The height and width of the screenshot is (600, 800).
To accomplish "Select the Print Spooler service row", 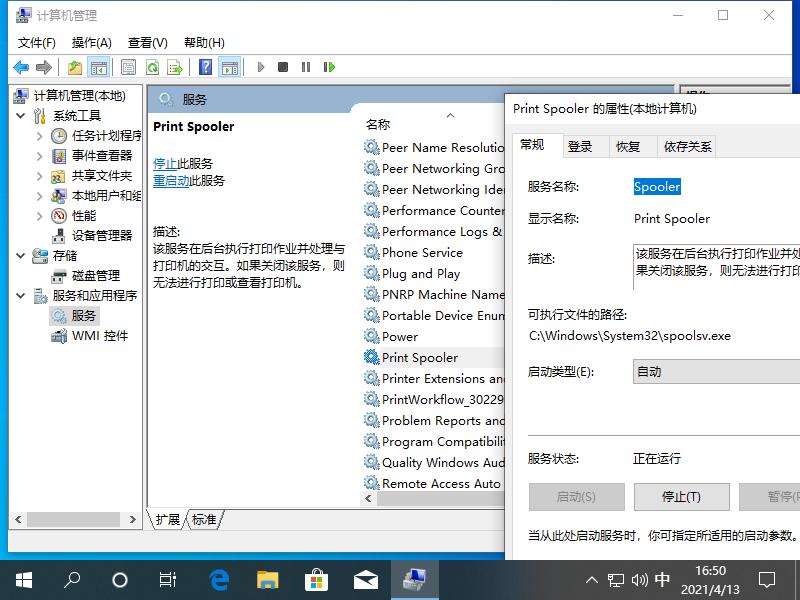I will click(x=434, y=358).
